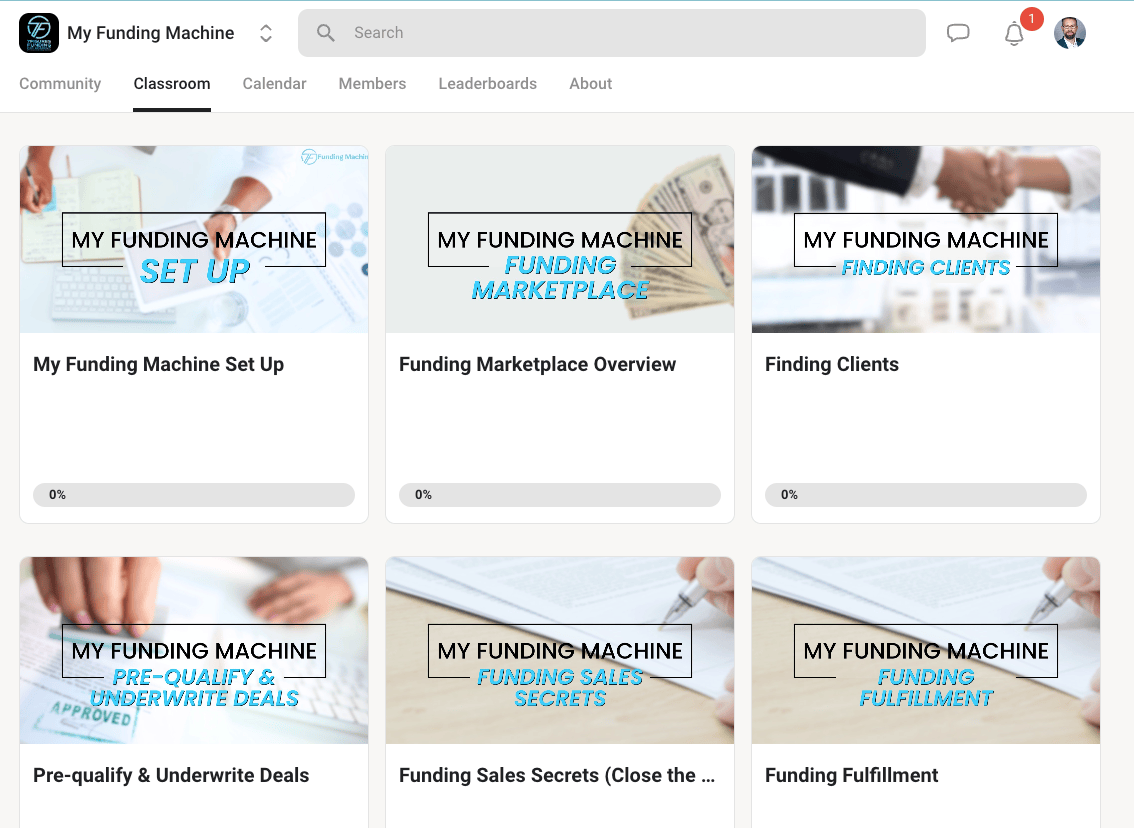Open the chat messages icon

958,33
